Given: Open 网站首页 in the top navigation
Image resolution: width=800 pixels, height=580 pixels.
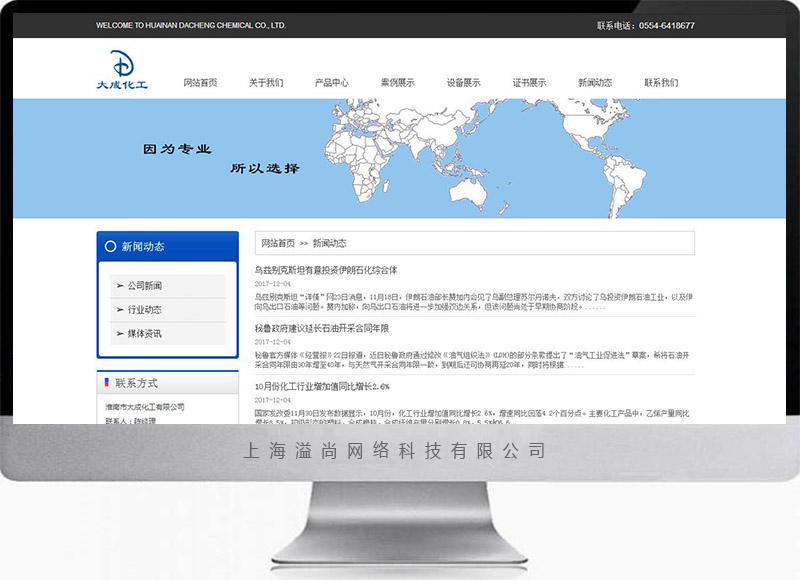Looking at the screenshot, I should (x=200, y=83).
